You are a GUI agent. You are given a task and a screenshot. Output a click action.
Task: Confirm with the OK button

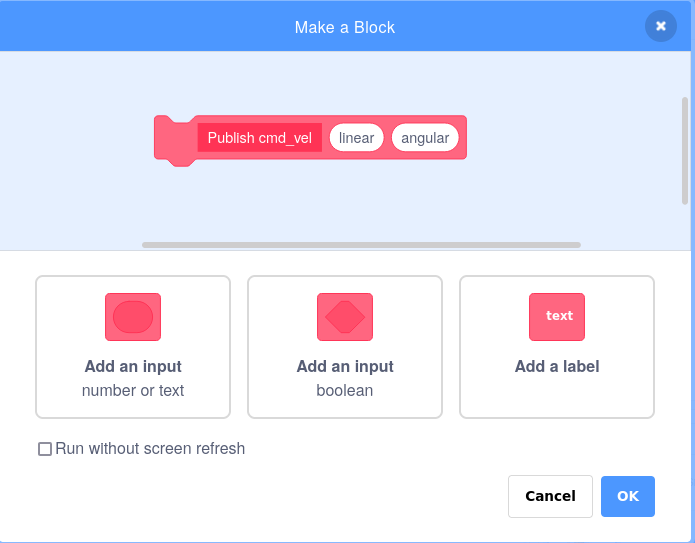[628, 496]
